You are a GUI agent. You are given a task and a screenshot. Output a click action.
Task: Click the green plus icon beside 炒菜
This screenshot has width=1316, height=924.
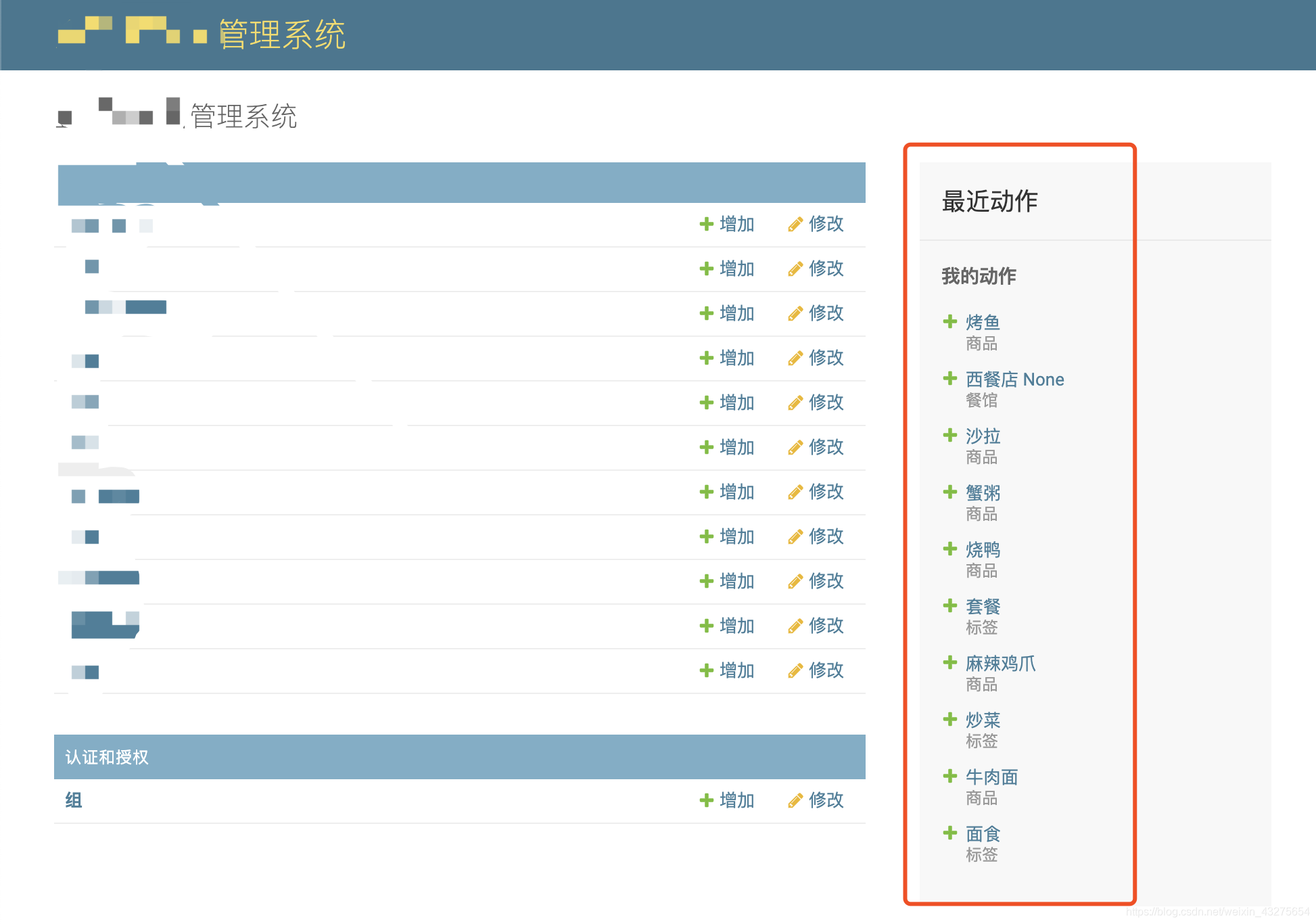click(x=950, y=719)
